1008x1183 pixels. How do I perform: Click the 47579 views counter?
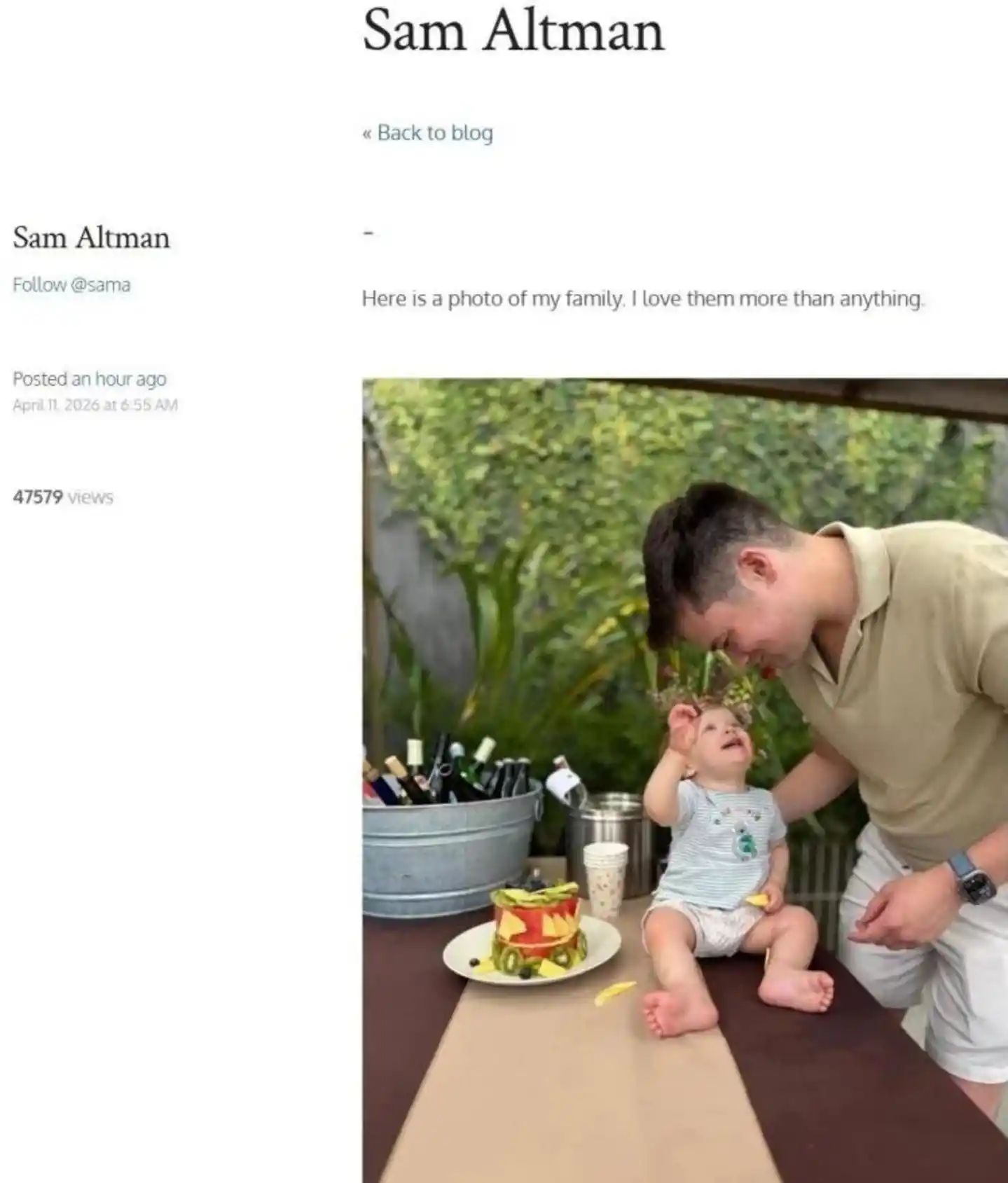[63, 497]
